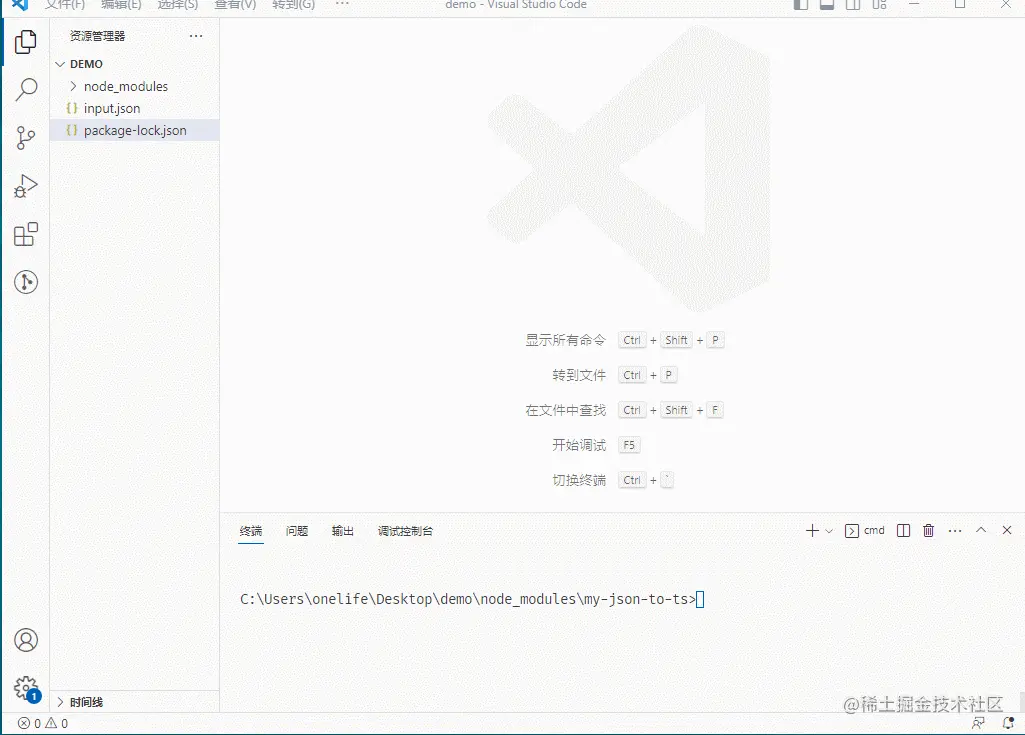Open the Git Graph sidebar icon
This screenshot has width=1025, height=735.
pyautogui.click(x=26, y=282)
